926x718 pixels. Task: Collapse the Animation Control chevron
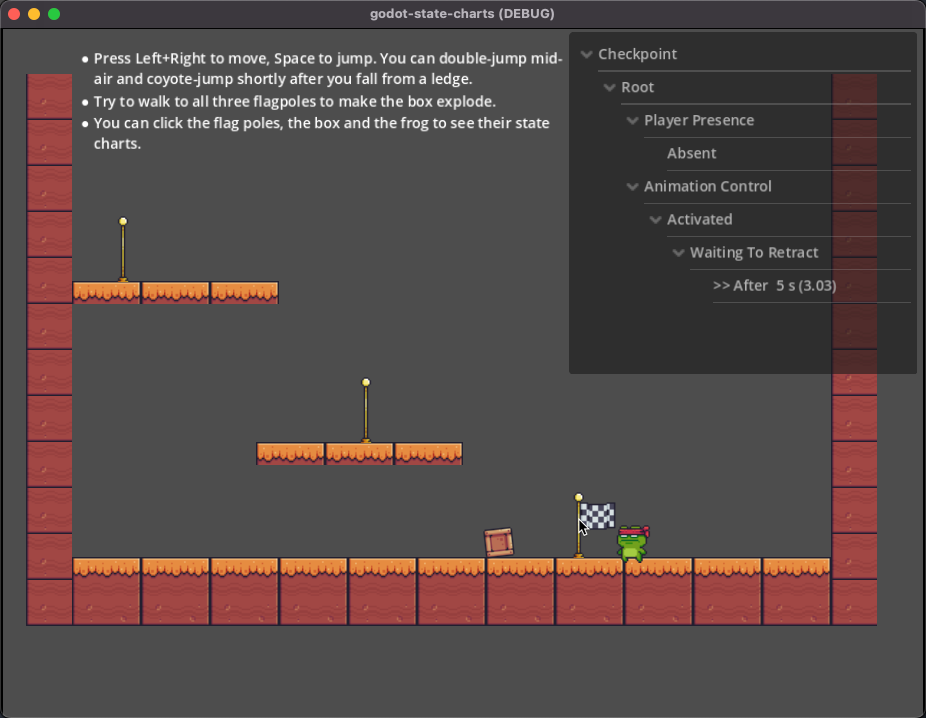[632, 187]
